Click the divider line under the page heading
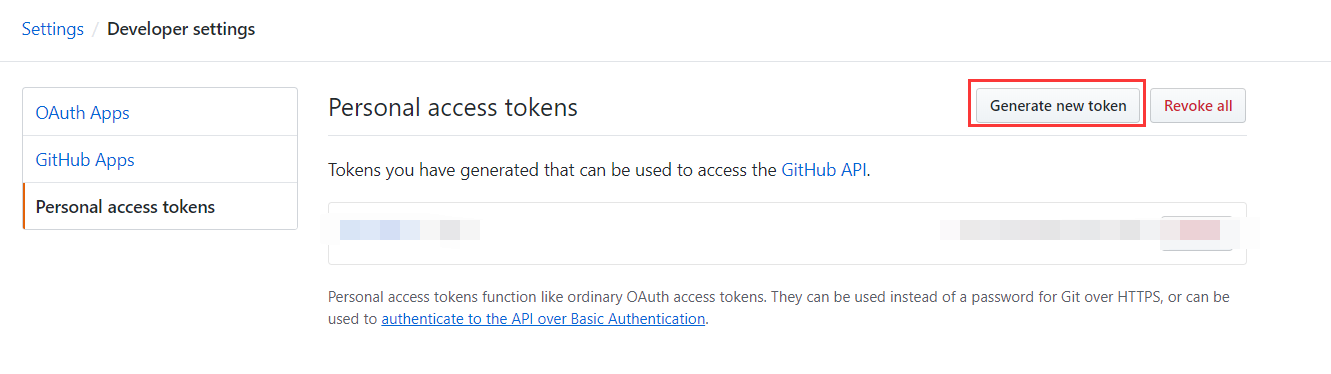Image resolution: width=1331 pixels, height=374 pixels. 787,135
